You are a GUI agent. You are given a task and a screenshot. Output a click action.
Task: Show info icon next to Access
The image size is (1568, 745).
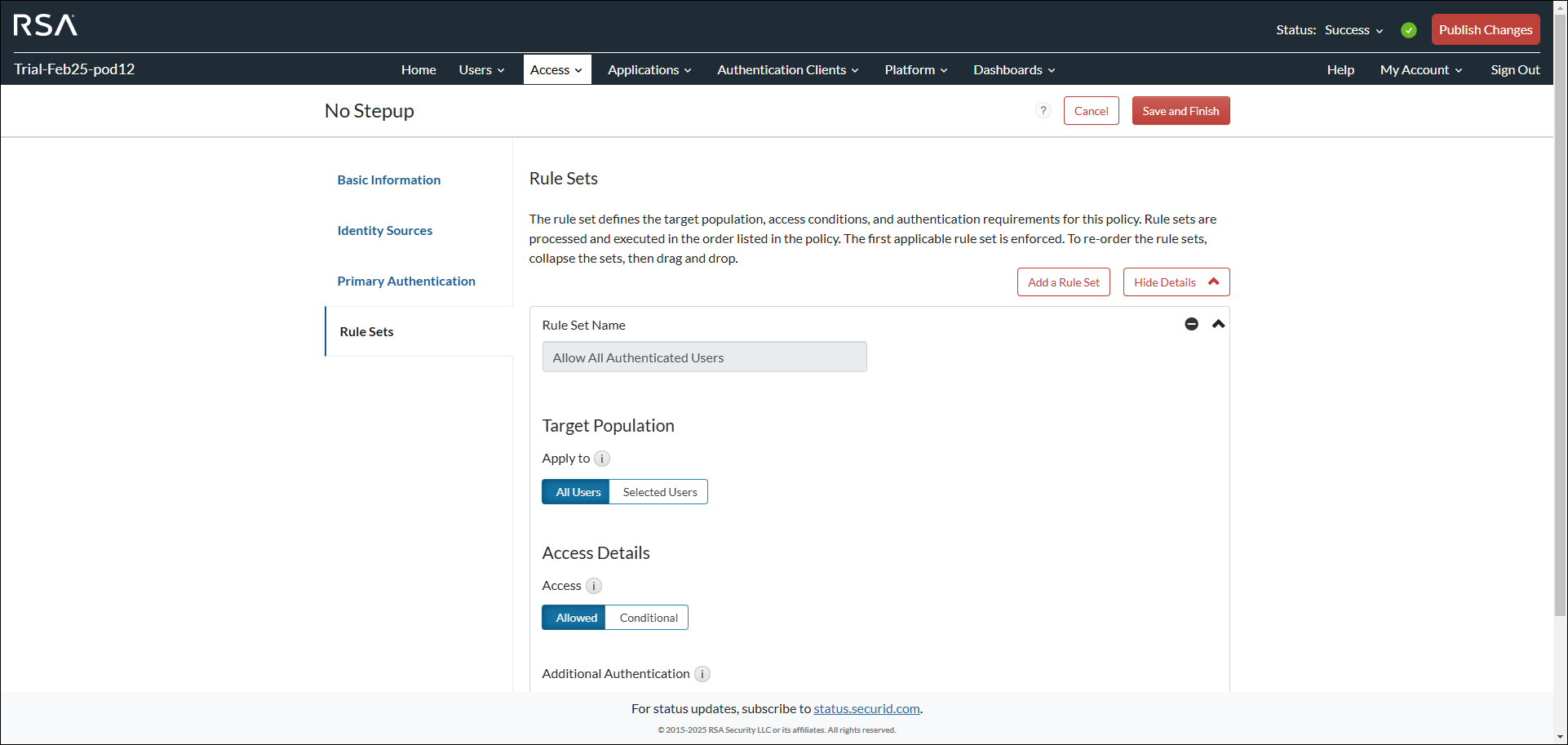click(x=594, y=586)
